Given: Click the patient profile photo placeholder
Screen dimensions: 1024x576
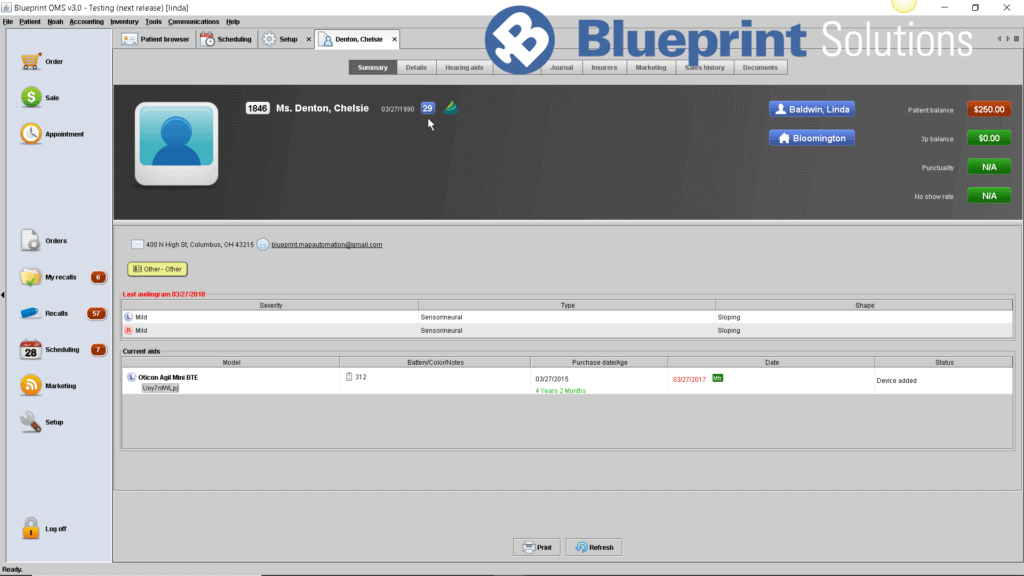Looking at the screenshot, I should click(176, 144).
